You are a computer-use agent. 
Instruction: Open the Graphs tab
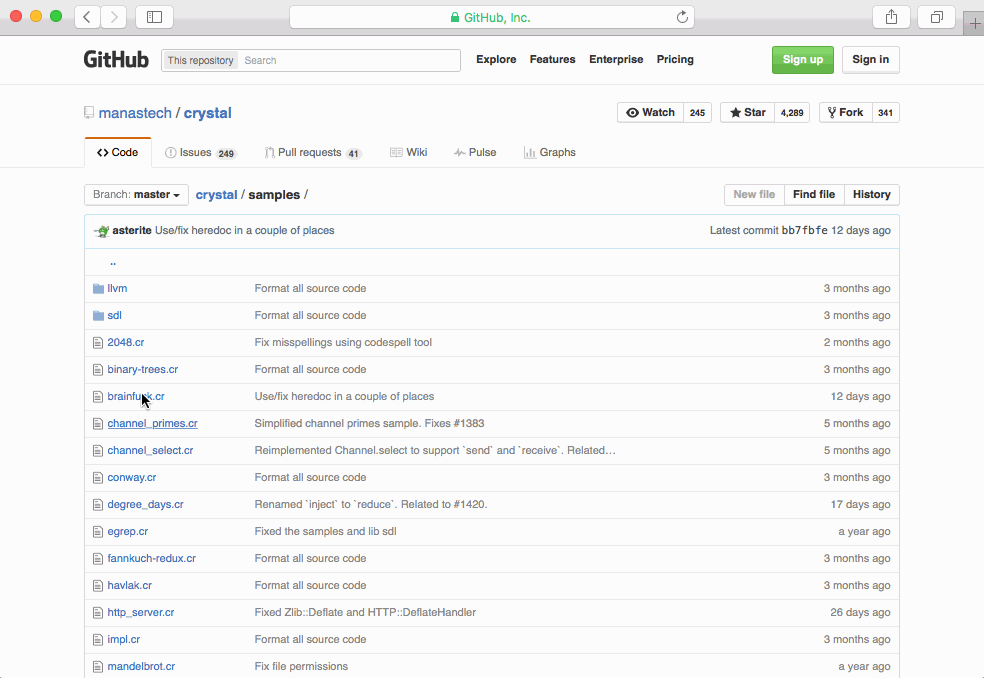[550, 153]
